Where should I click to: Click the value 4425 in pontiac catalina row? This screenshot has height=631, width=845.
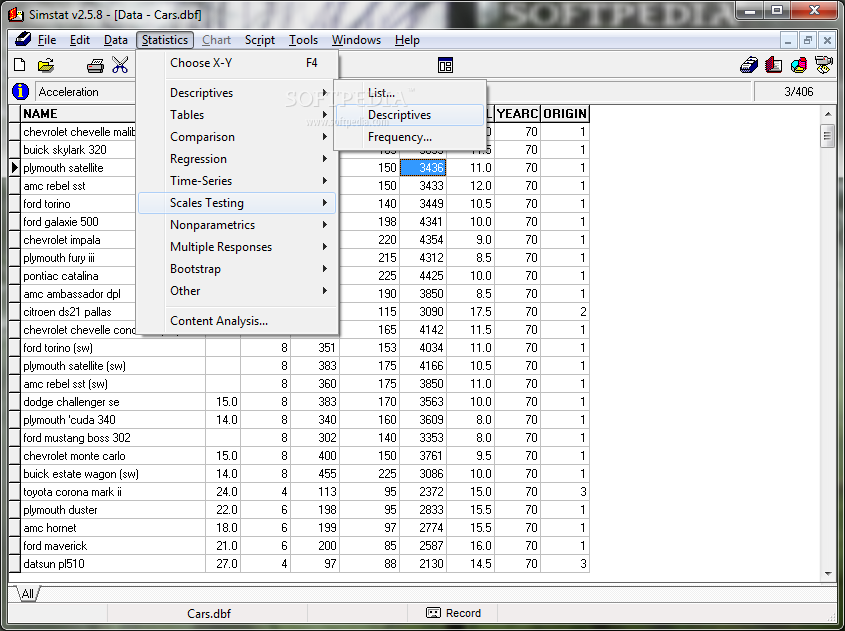click(x=423, y=276)
